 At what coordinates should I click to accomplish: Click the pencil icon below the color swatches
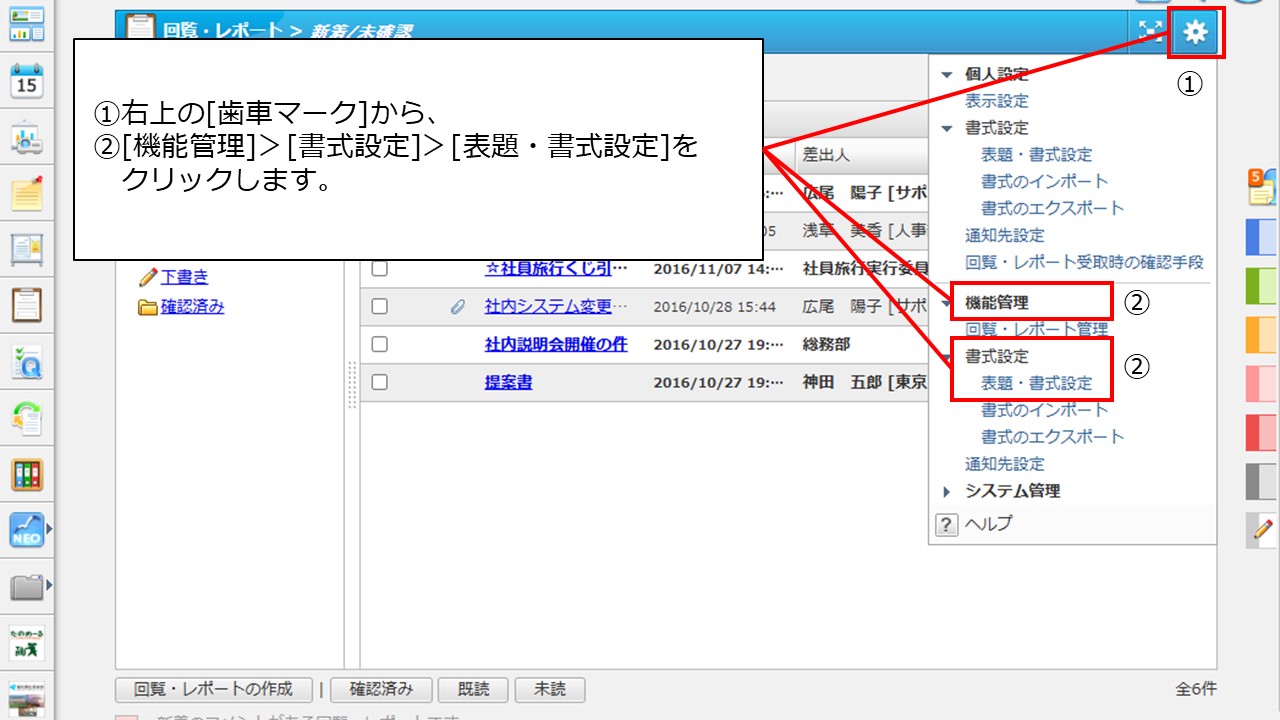(1264, 529)
